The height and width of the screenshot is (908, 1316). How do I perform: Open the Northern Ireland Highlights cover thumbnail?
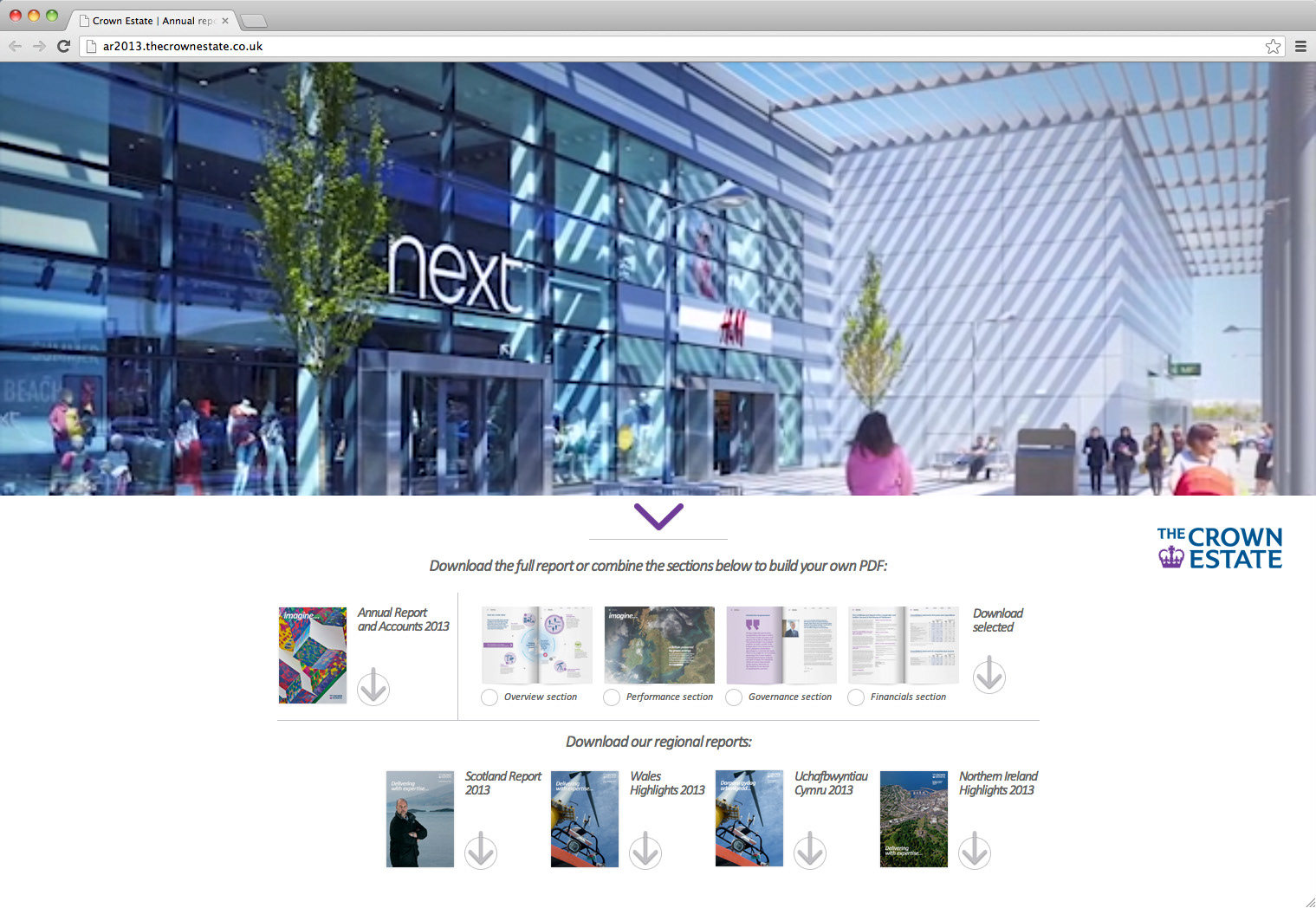[914, 820]
